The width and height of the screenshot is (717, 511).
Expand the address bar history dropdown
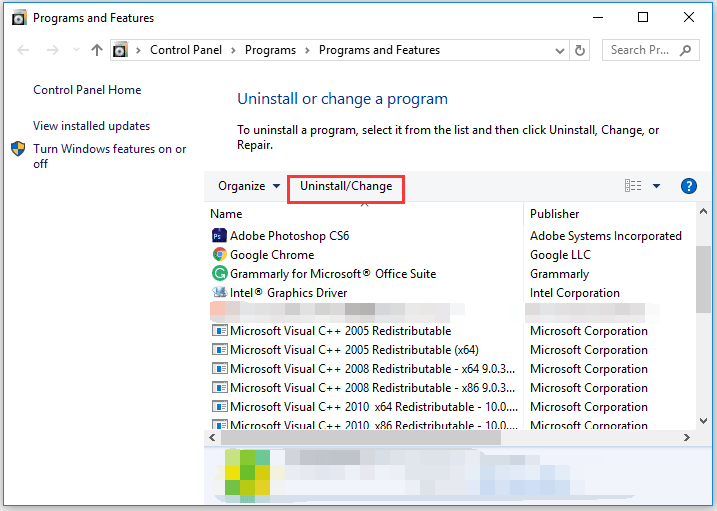tap(559, 51)
